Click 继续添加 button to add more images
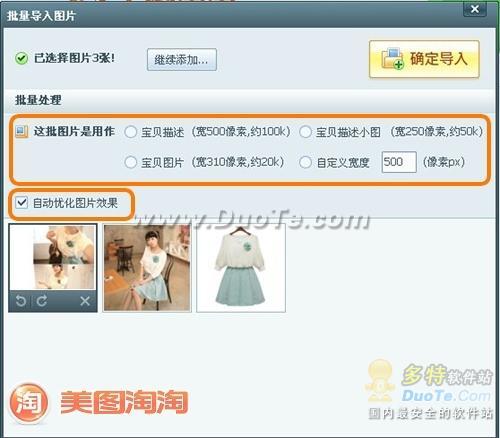The image size is (500, 438). tap(182, 60)
